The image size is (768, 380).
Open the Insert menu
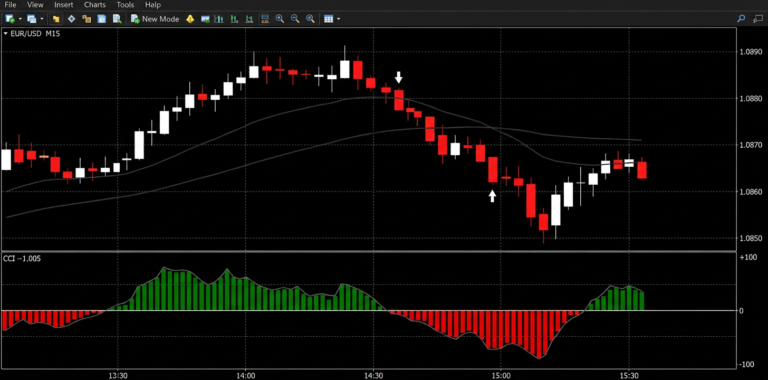click(x=64, y=5)
